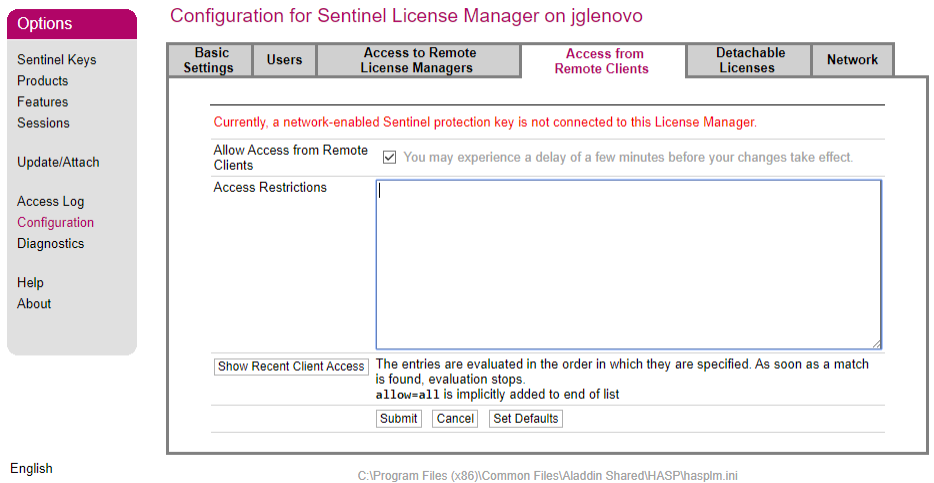Click the Cancel button

click(x=455, y=419)
